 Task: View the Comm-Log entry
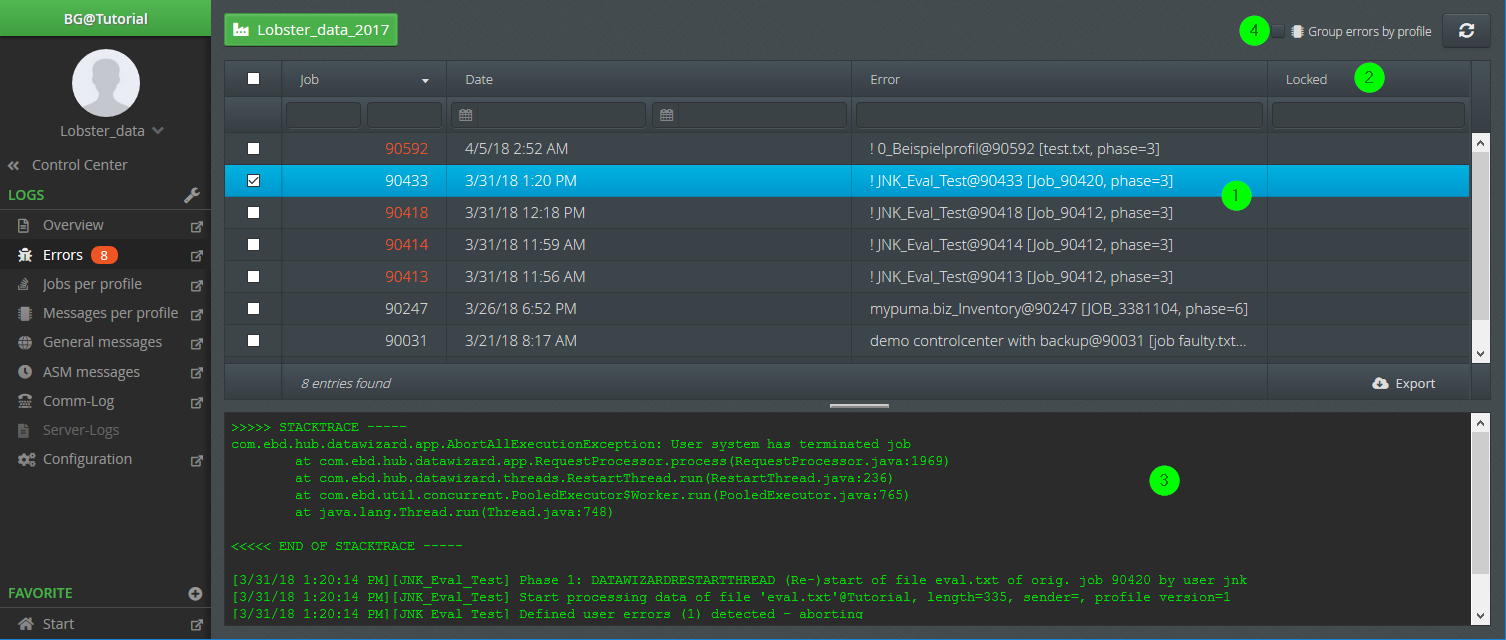coord(78,401)
